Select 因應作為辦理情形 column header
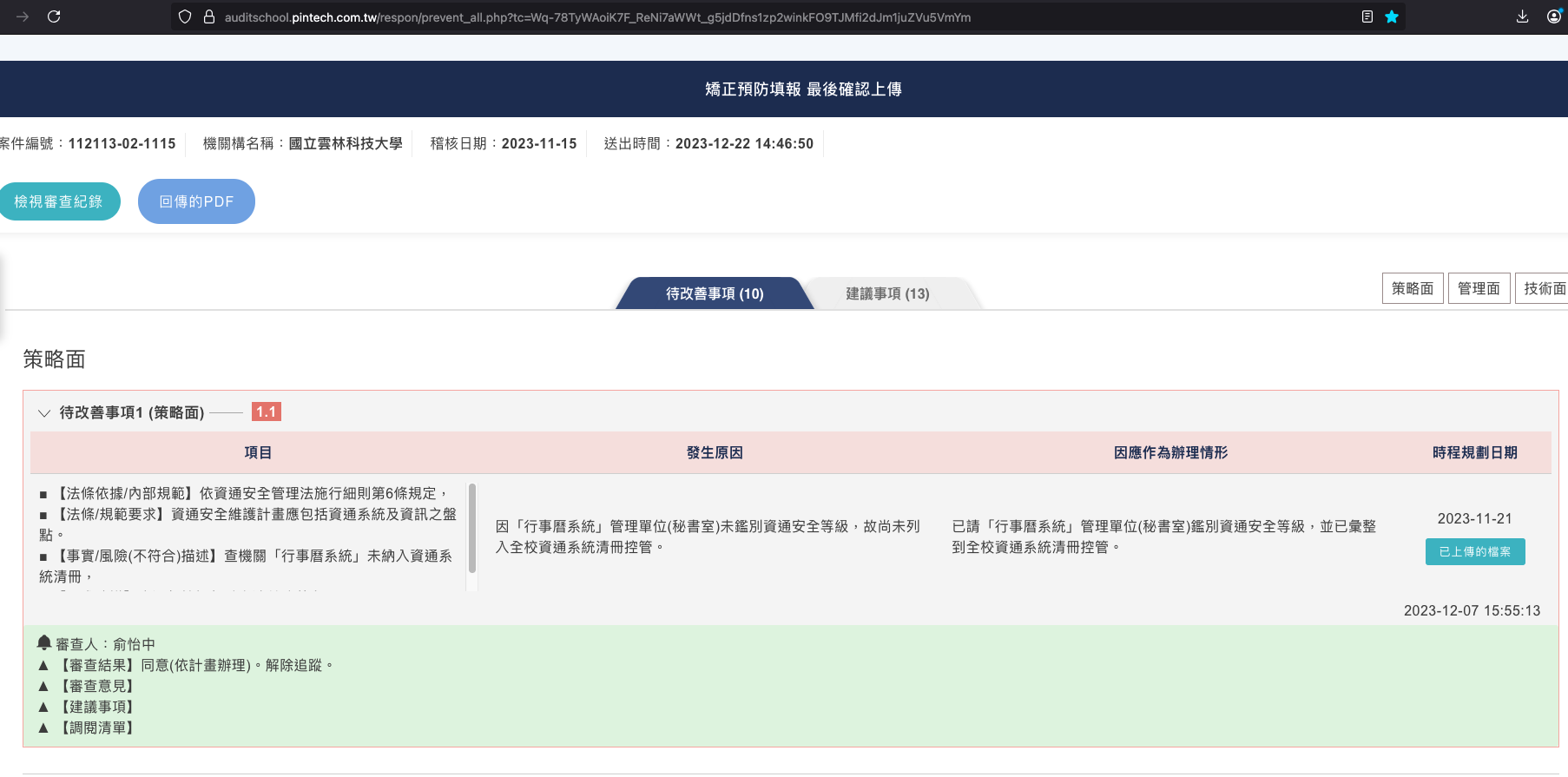 tap(1170, 452)
